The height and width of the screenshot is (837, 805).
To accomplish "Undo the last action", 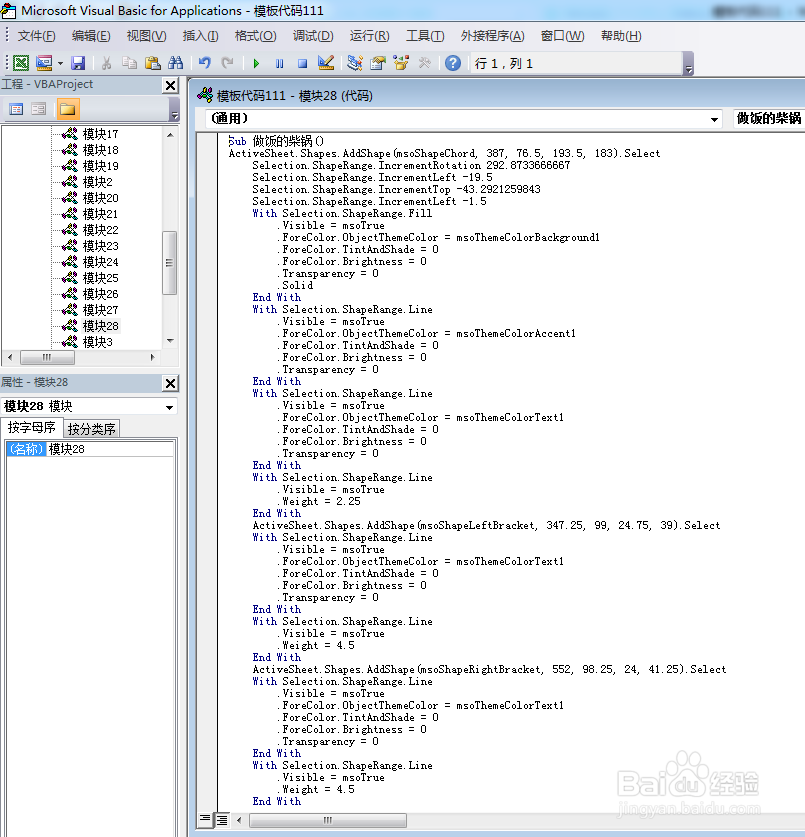I will pyautogui.click(x=204, y=63).
